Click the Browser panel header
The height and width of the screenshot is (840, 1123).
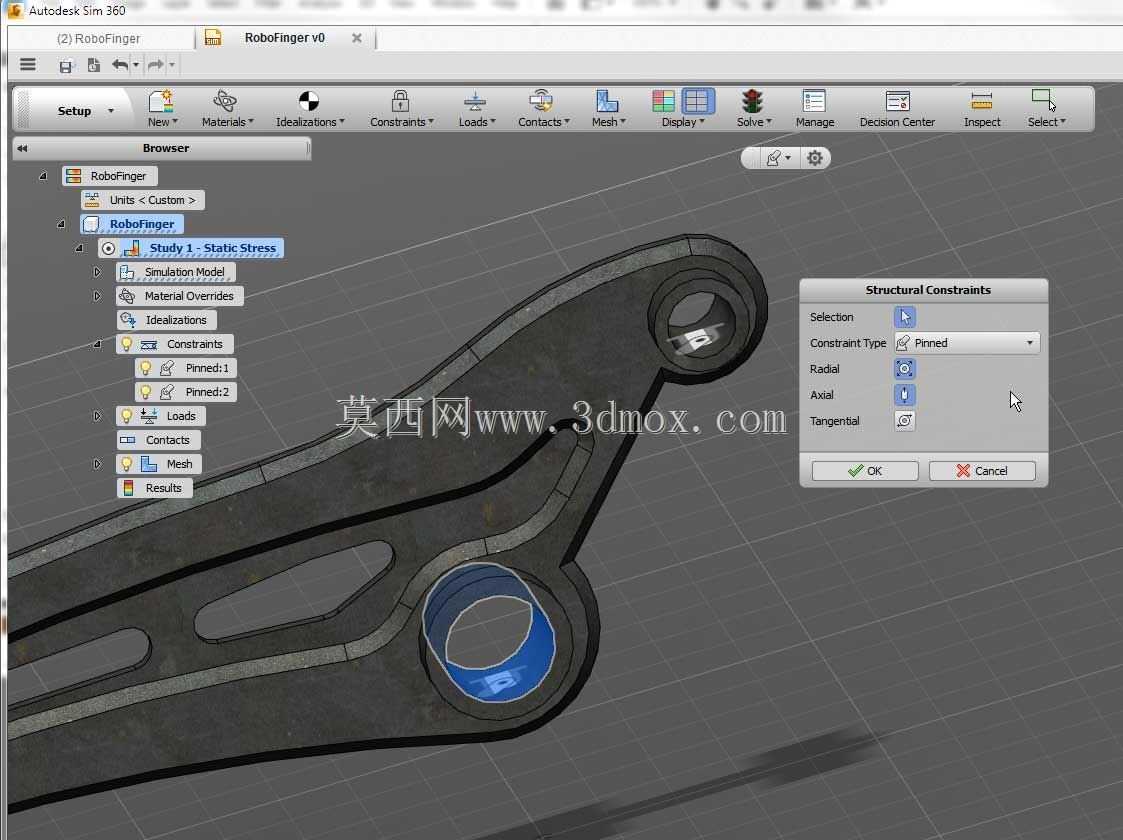(x=165, y=148)
